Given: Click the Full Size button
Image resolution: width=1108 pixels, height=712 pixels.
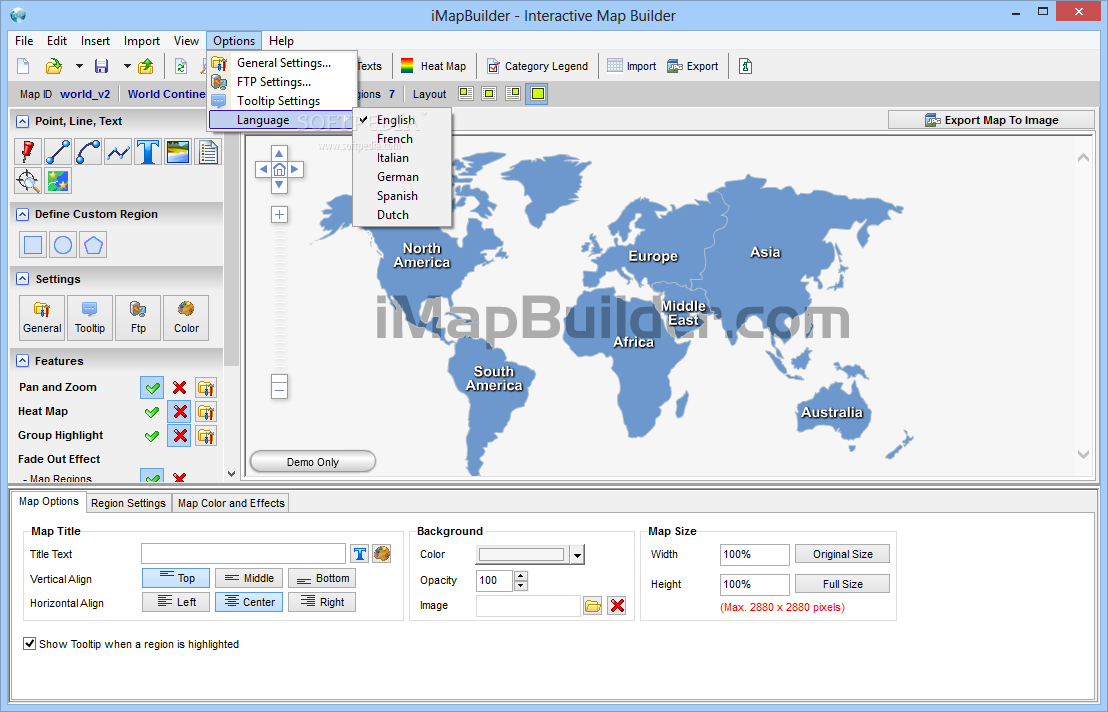Looking at the screenshot, I should [x=842, y=584].
